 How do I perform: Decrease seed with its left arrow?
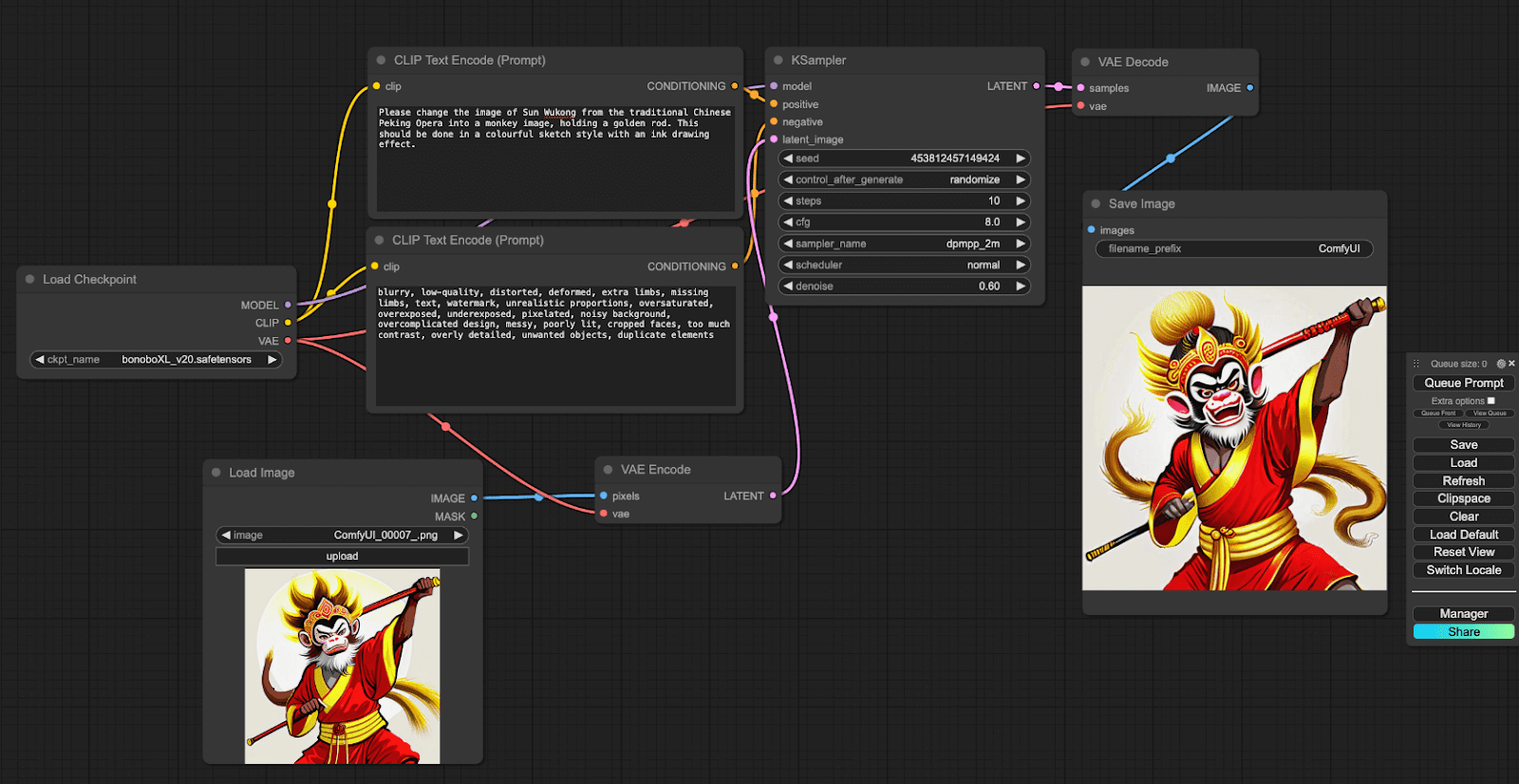(788, 159)
